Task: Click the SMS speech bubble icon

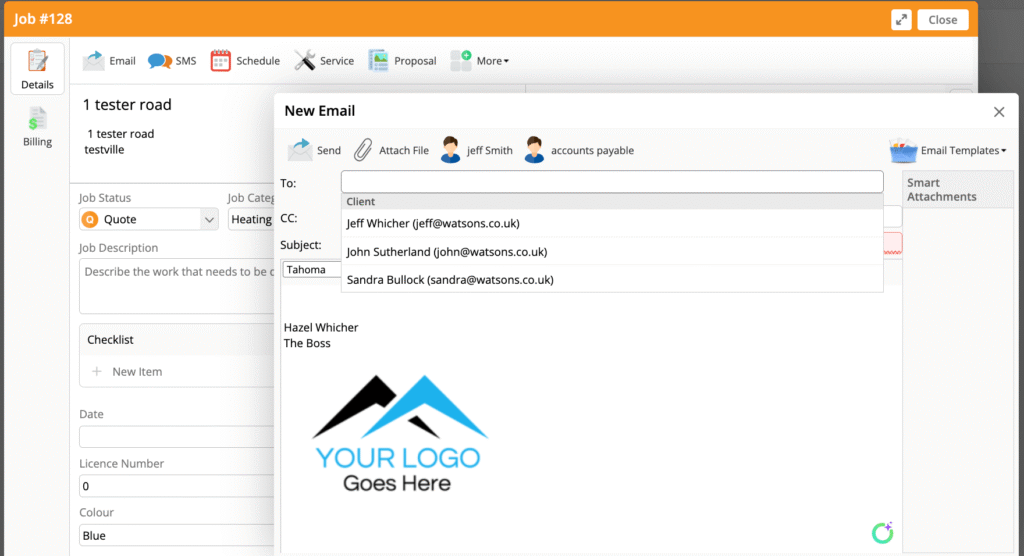Action: point(160,61)
